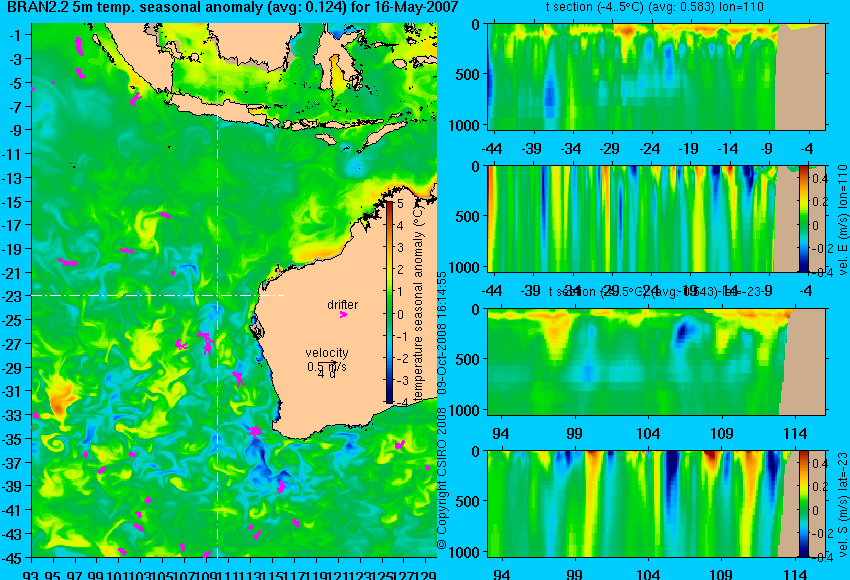Click latitude tick '-23' on the main map
The width and height of the screenshot is (850, 580).
pyautogui.click(x=12, y=297)
